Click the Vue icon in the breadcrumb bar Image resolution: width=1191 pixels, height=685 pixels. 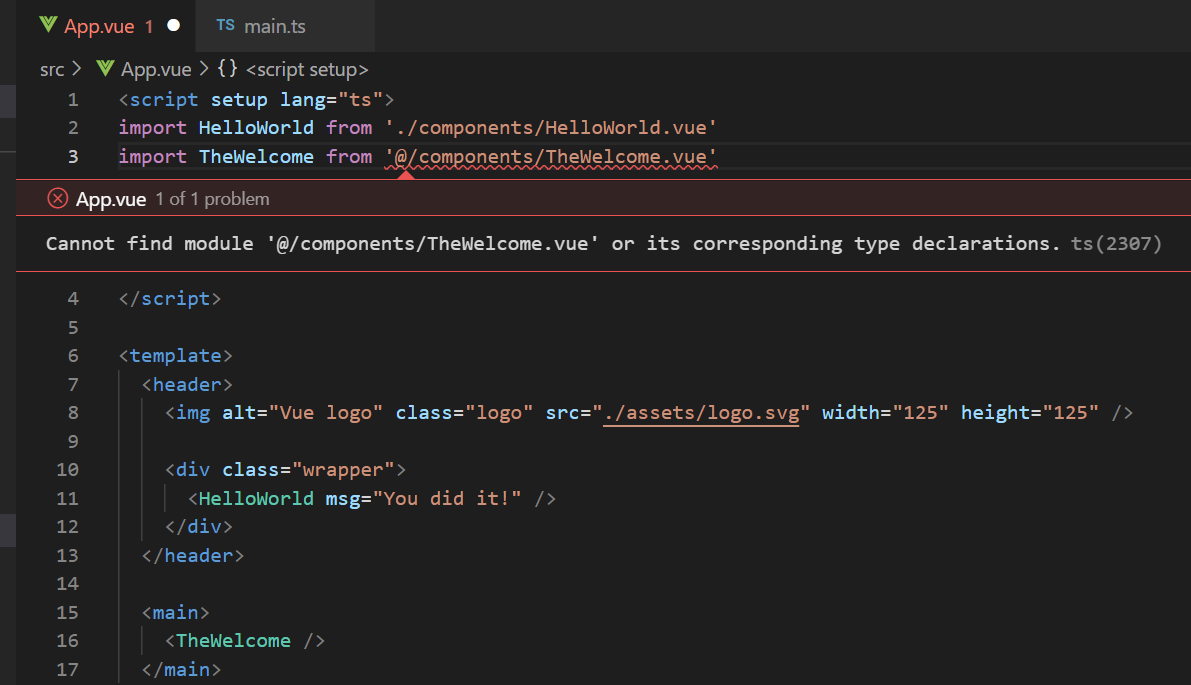104,69
